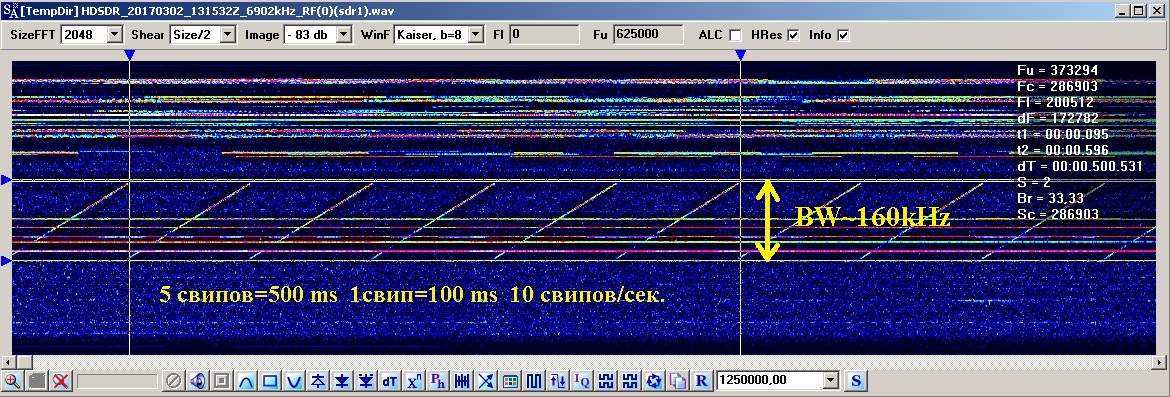
Task: Click the blue S button
Action: (855, 381)
